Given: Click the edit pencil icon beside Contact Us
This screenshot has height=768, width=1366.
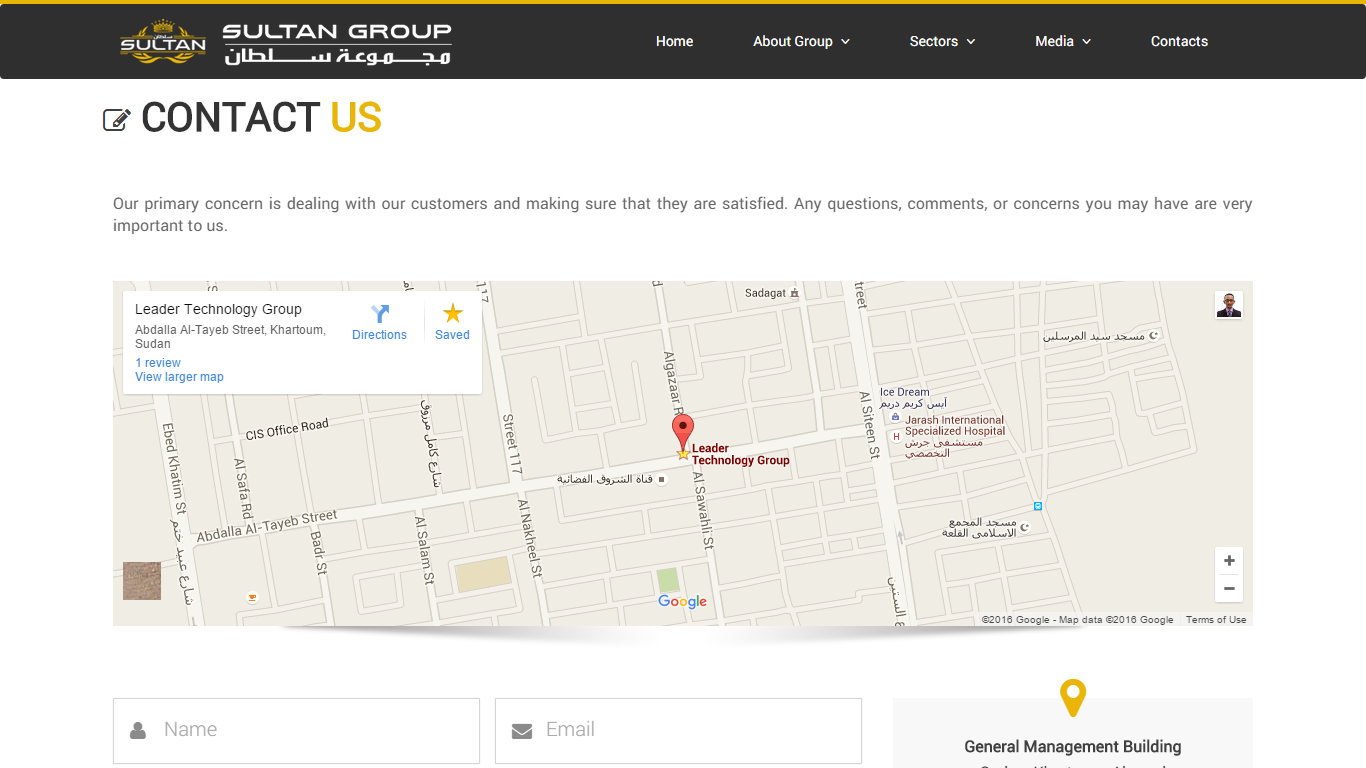Looking at the screenshot, I should (117, 120).
